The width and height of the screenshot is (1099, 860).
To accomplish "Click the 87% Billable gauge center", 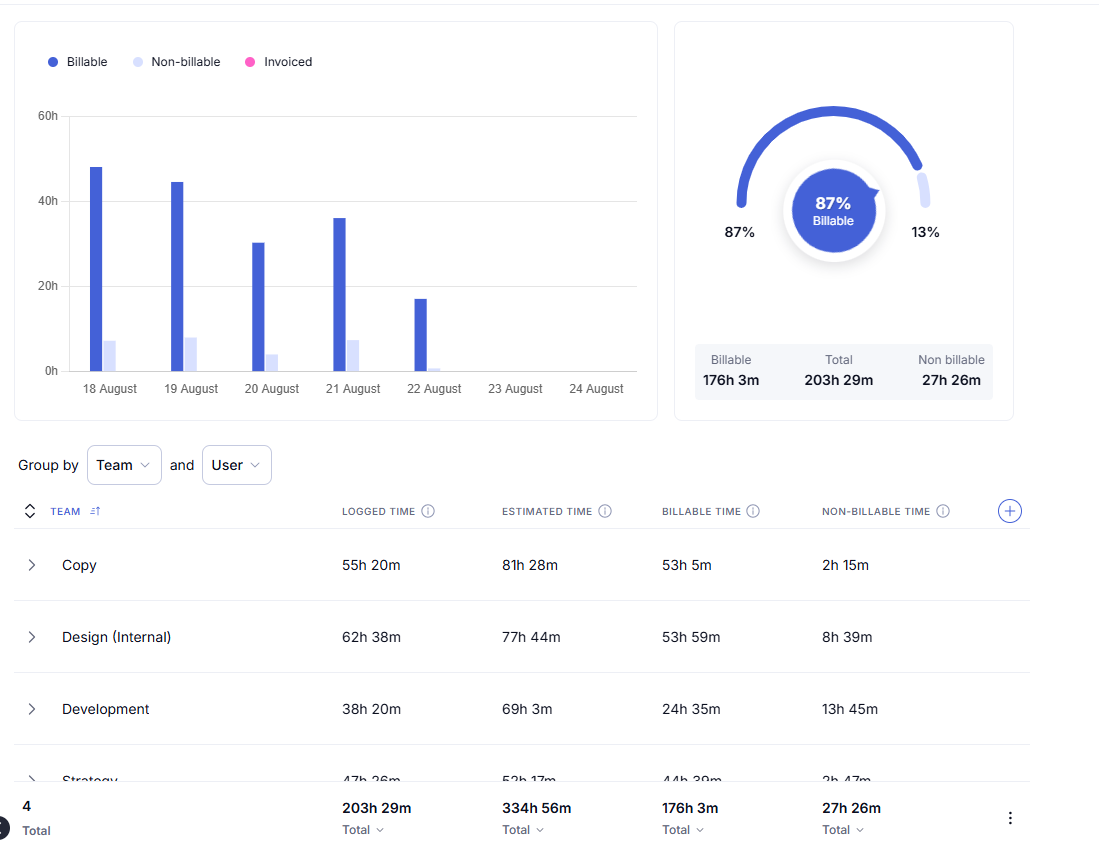I will pos(833,211).
